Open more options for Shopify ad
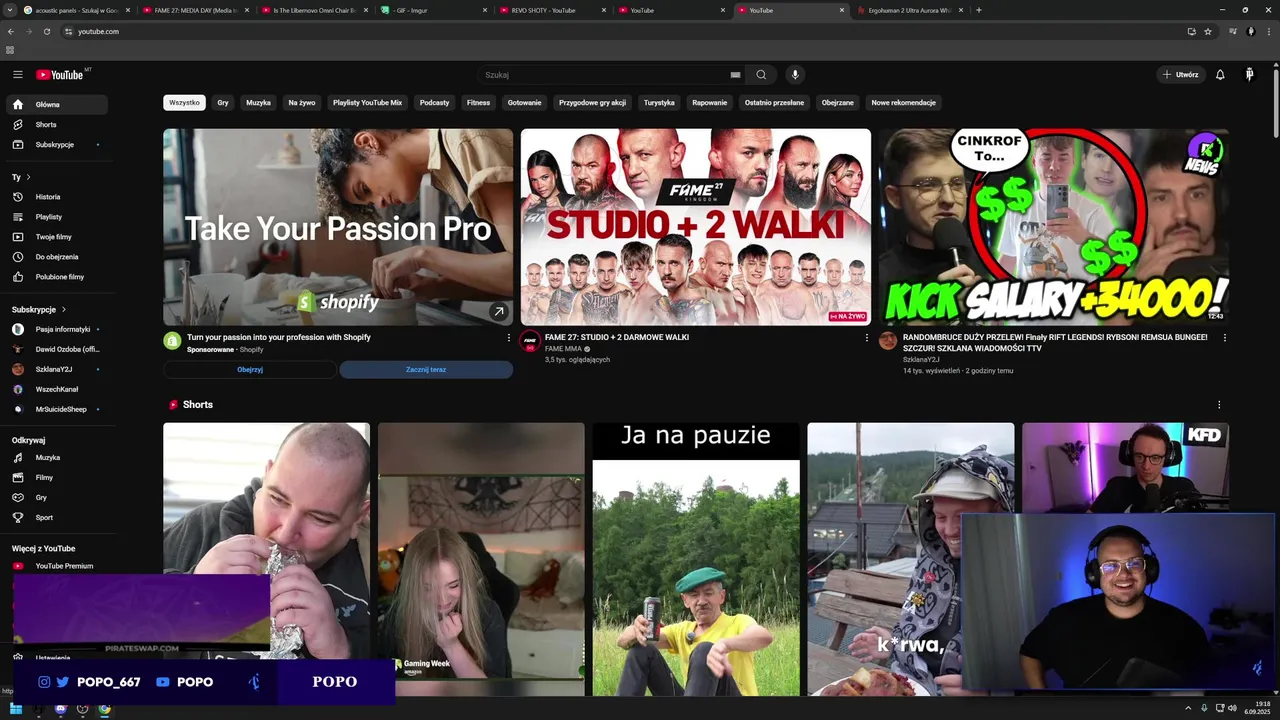This screenshot has width=1280, height=720. pyautogui.click(x=509, y=338)
